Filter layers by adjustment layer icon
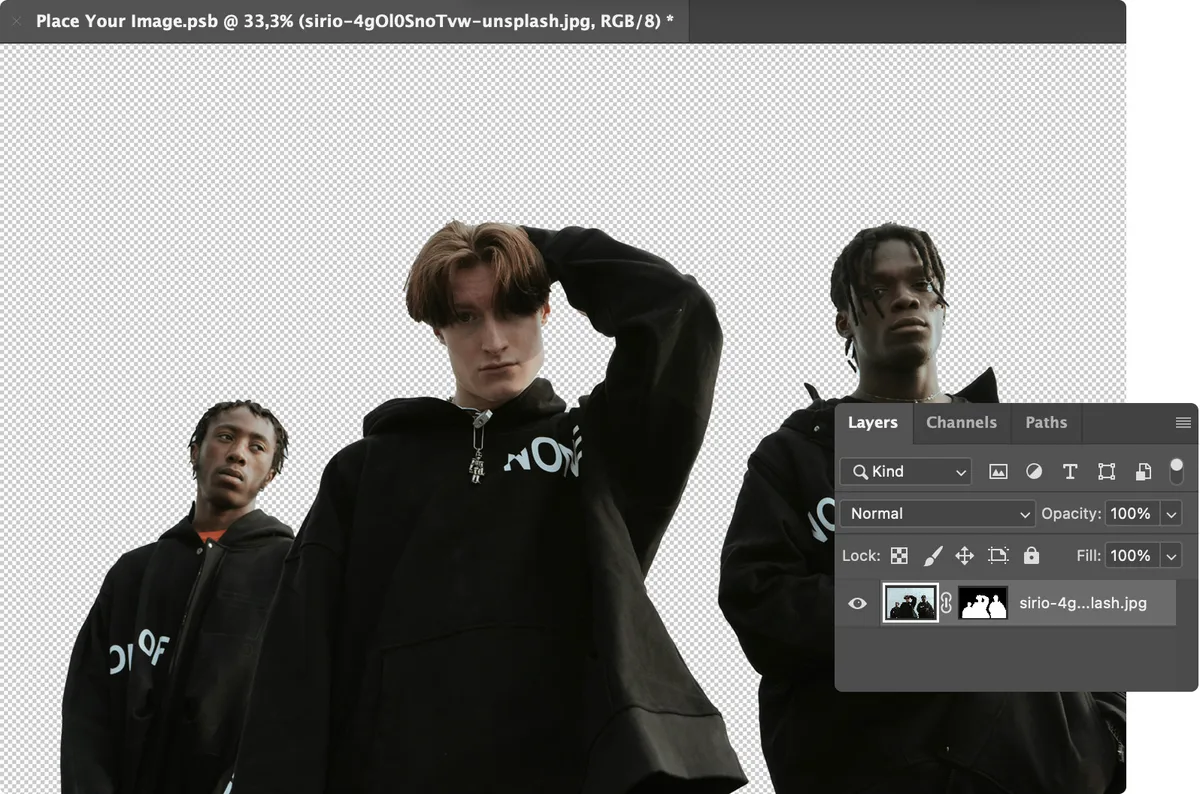Screen dimensions: 1200x794 (x=1034, y=472)
